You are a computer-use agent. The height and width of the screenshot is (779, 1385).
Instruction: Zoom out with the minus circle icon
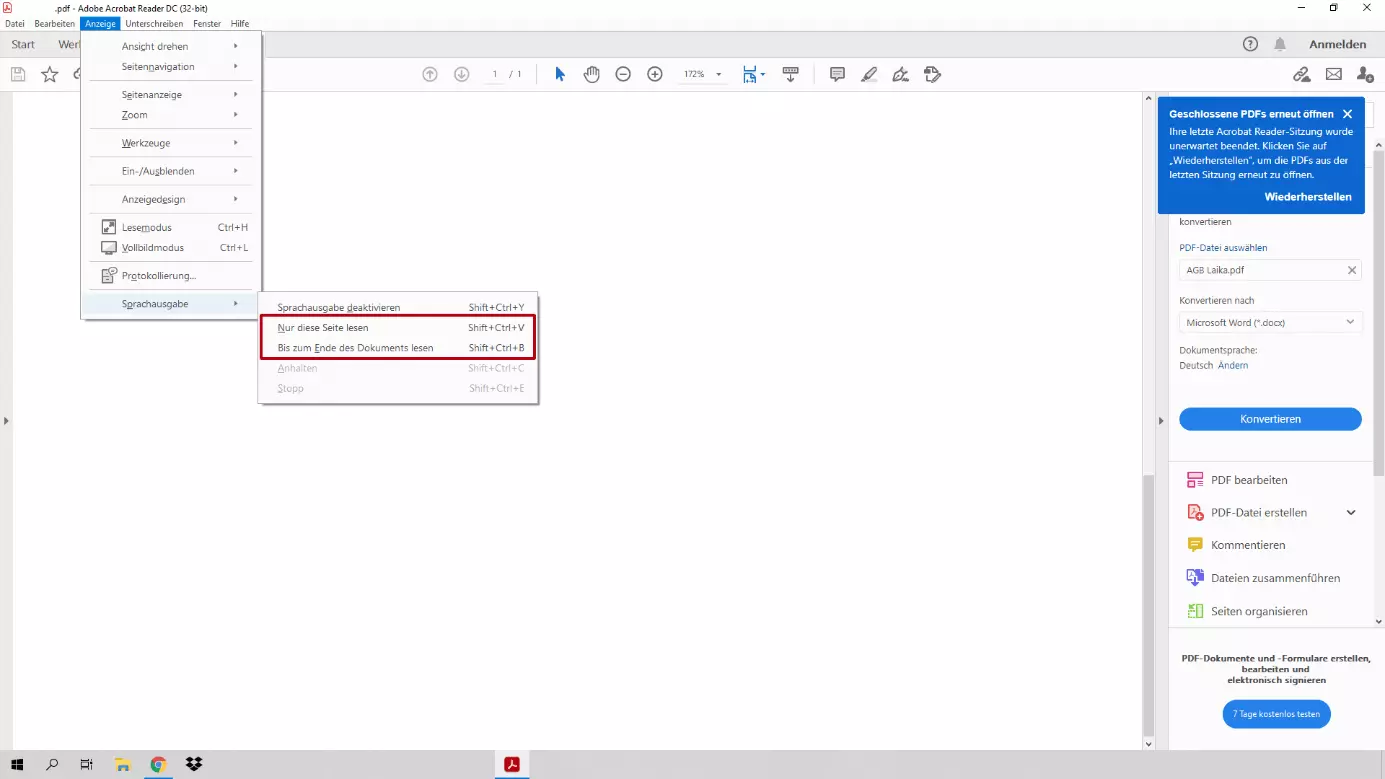pos(623,74)
